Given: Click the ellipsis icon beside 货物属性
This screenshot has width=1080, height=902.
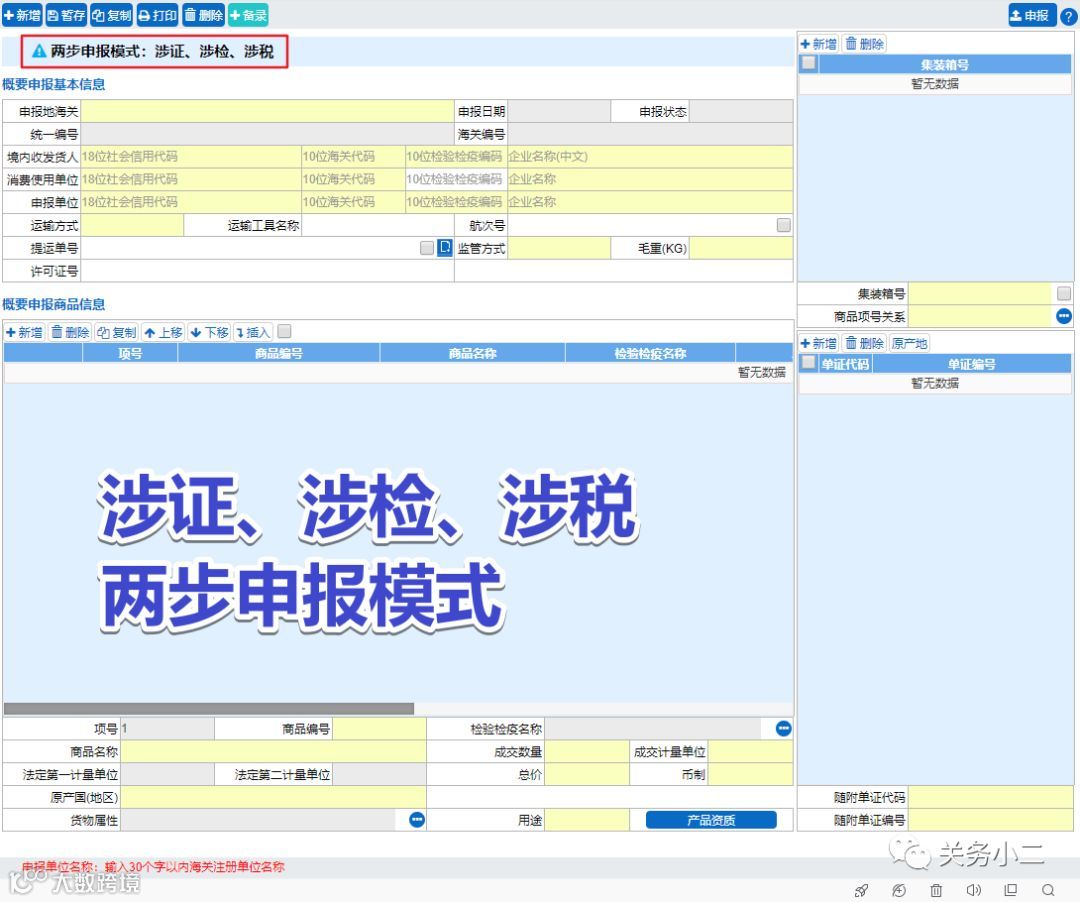Looking at the screenshot, I should point(417,819).
